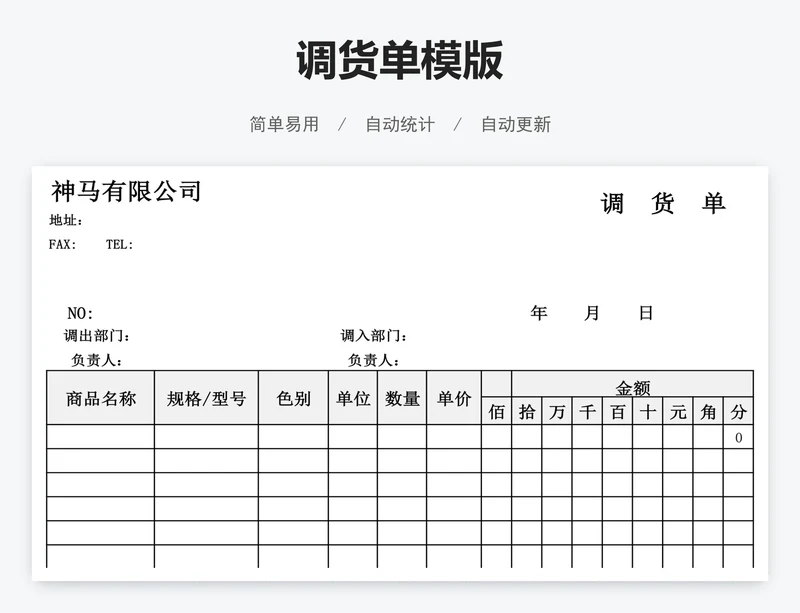This screenshot has height=613, width=800.
Task: Click the 地址: label
Action: point(66,220)
